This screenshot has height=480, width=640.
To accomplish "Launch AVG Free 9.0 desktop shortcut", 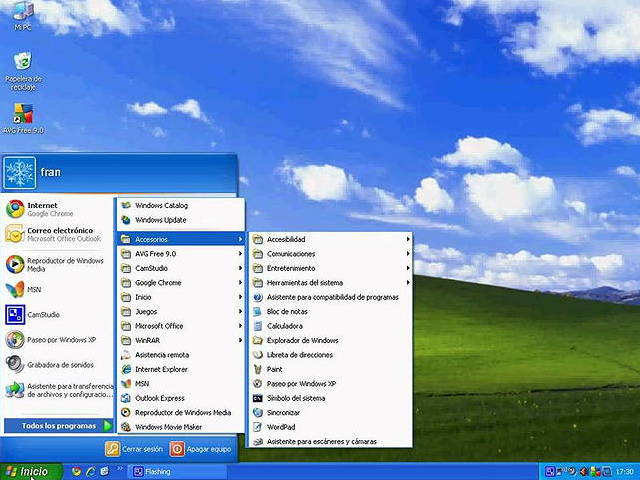I will 23,119.
